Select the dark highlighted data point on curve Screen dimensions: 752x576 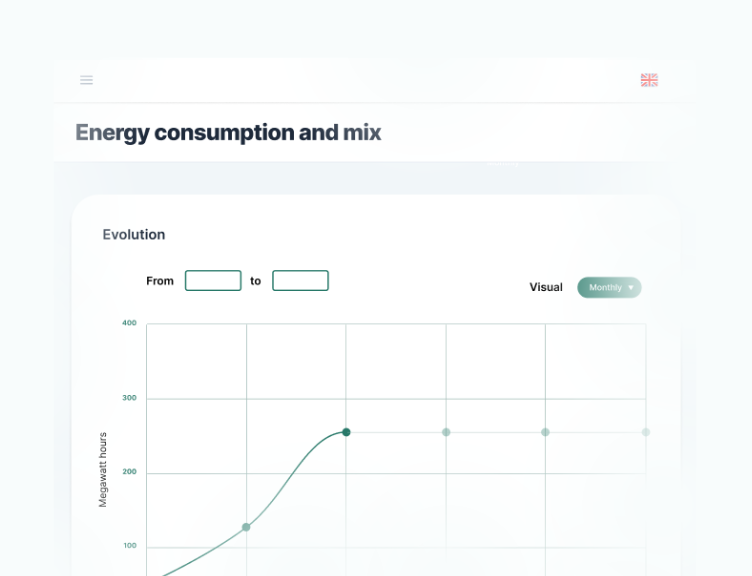(x=346, y=432)
